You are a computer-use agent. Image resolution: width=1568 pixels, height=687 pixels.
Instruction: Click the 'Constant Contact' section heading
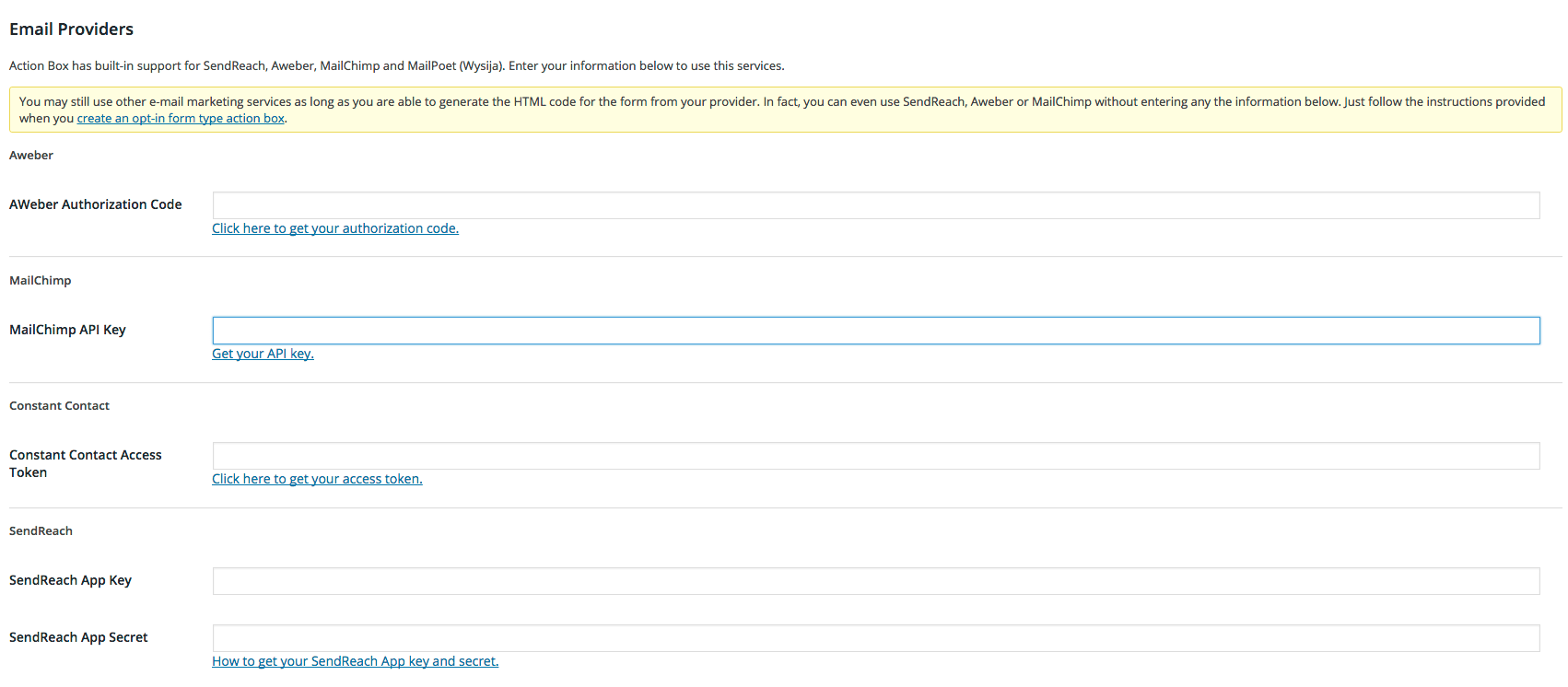pos(59,406)
